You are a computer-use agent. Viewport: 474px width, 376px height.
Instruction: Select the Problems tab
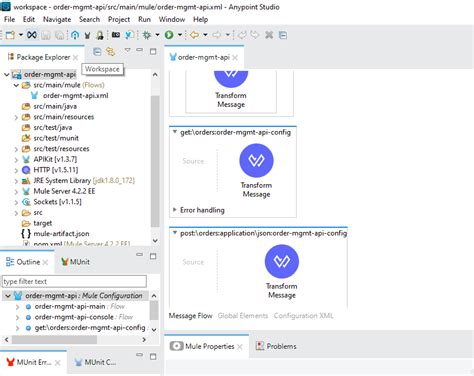[276, 346]
